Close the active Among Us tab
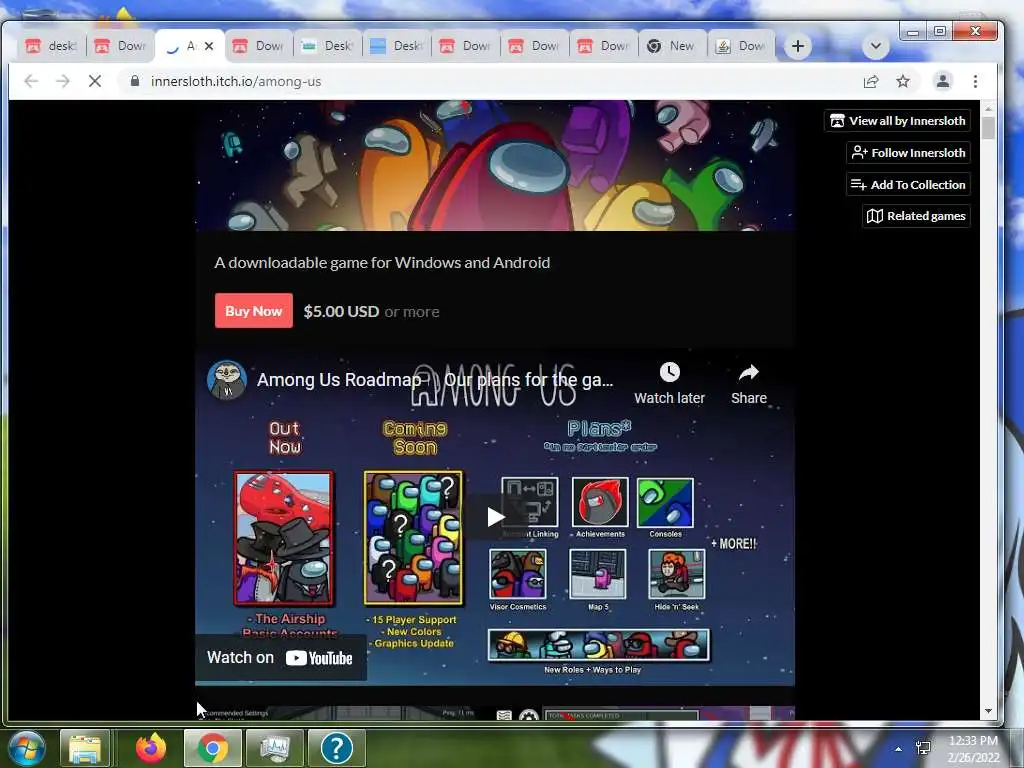Image resolution: width=1024 pixels, height=768 pixels. 209,46
